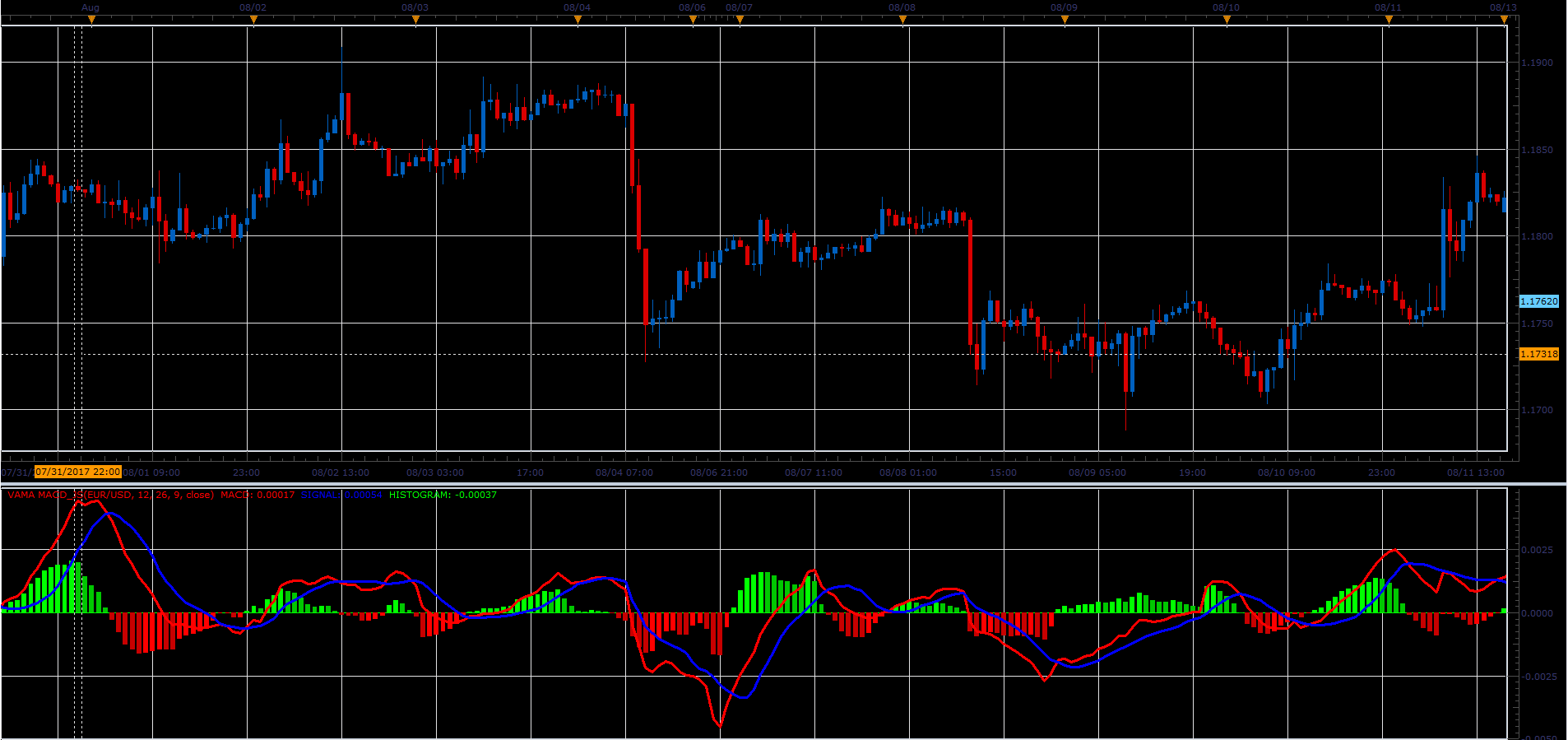Image resolution: width=1568 pixels, height=740 pixels.
Task: Click the blue SIGNAL value label
Action: click(x=341, y=495)
